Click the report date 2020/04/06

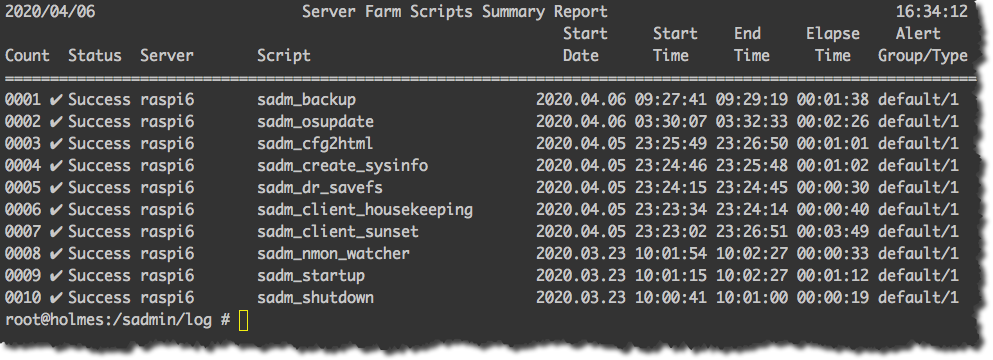(50, 11)
